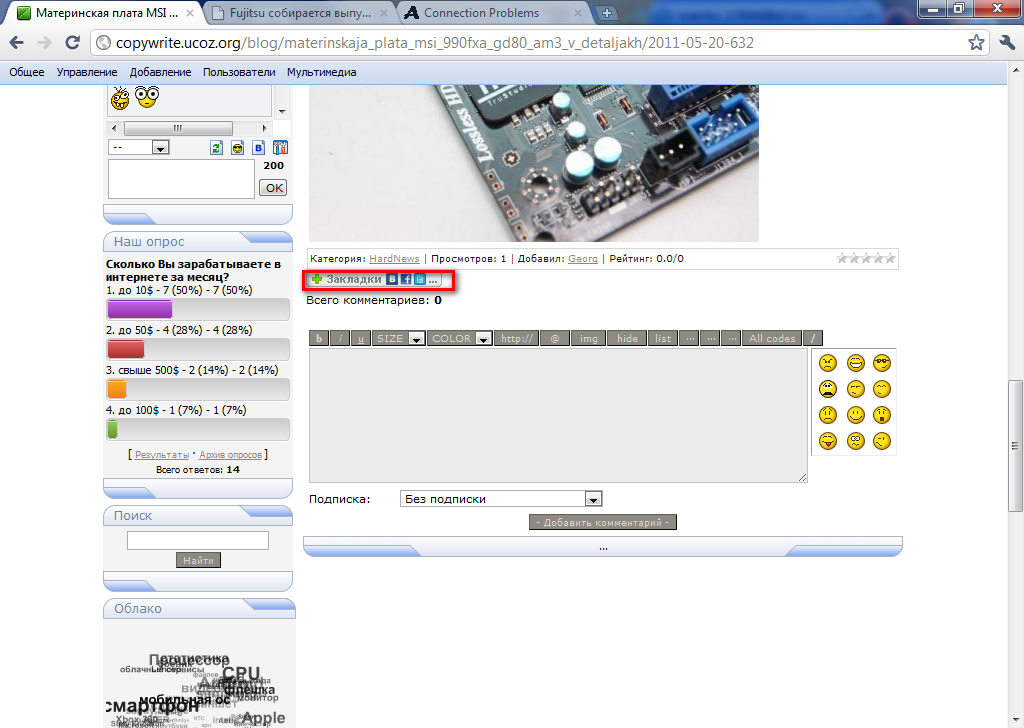
Task: Click into the comment text area
Action: [558, 415]
